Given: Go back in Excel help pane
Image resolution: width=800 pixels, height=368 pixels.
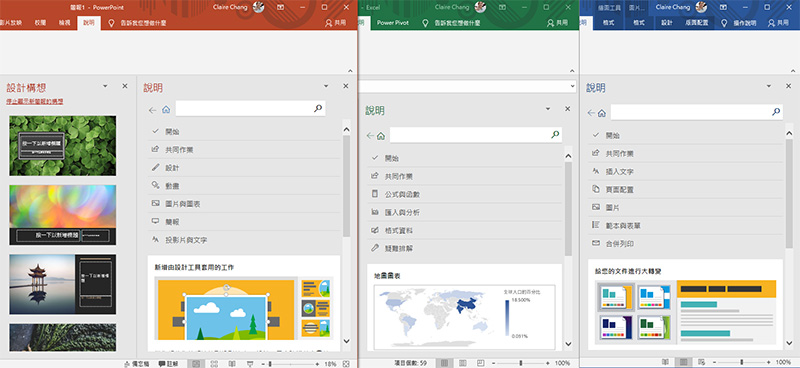Looking at the screenshot, I should (370, 136).
